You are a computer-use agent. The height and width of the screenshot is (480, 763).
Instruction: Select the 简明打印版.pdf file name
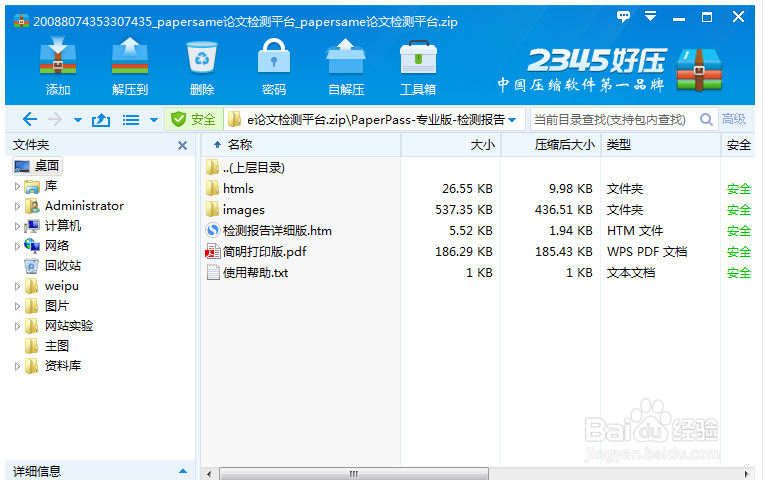tap(265, 252)
